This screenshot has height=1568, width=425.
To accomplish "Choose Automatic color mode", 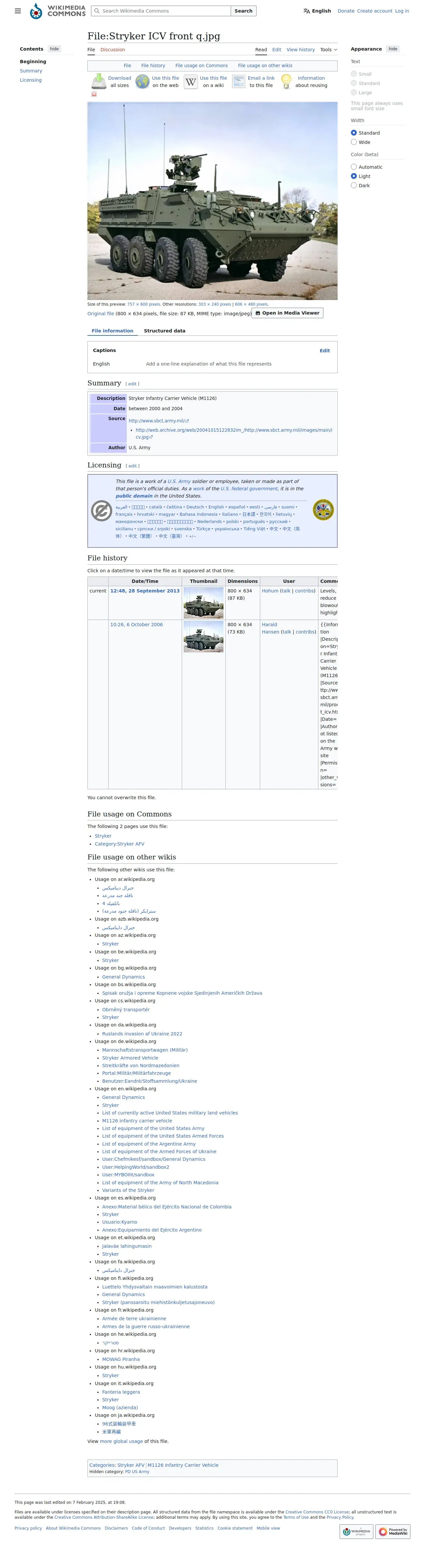I will (354, 167).
